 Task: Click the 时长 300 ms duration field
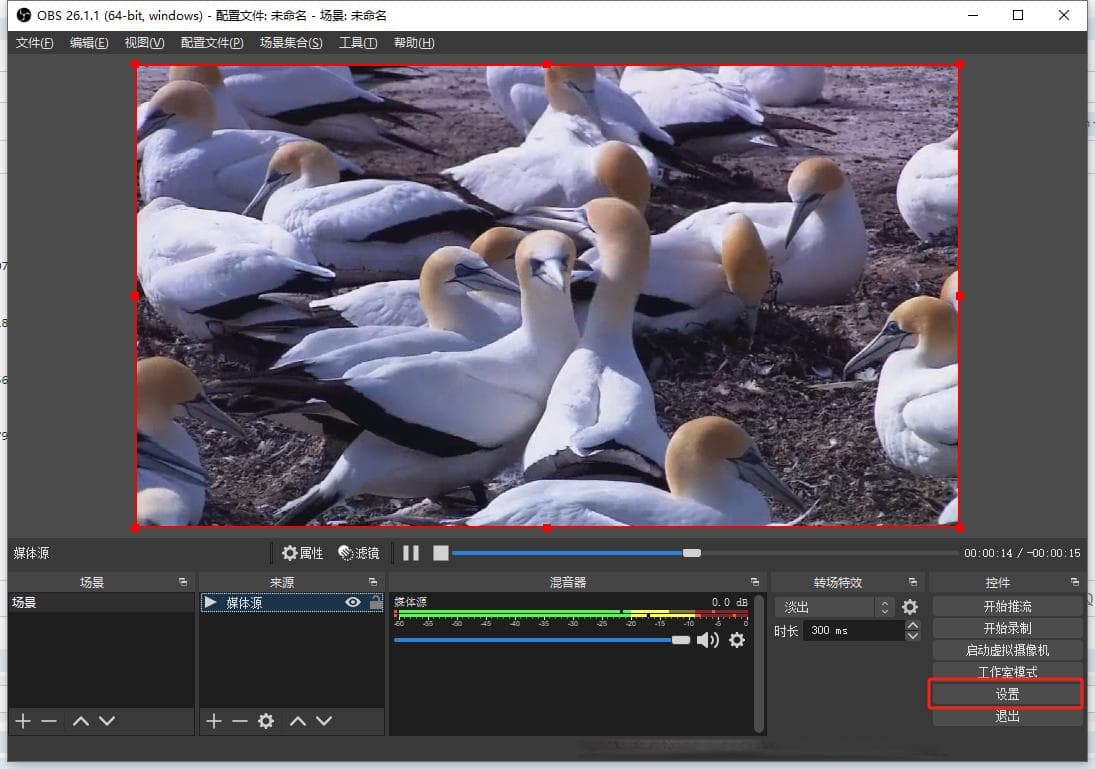point(854,631)
